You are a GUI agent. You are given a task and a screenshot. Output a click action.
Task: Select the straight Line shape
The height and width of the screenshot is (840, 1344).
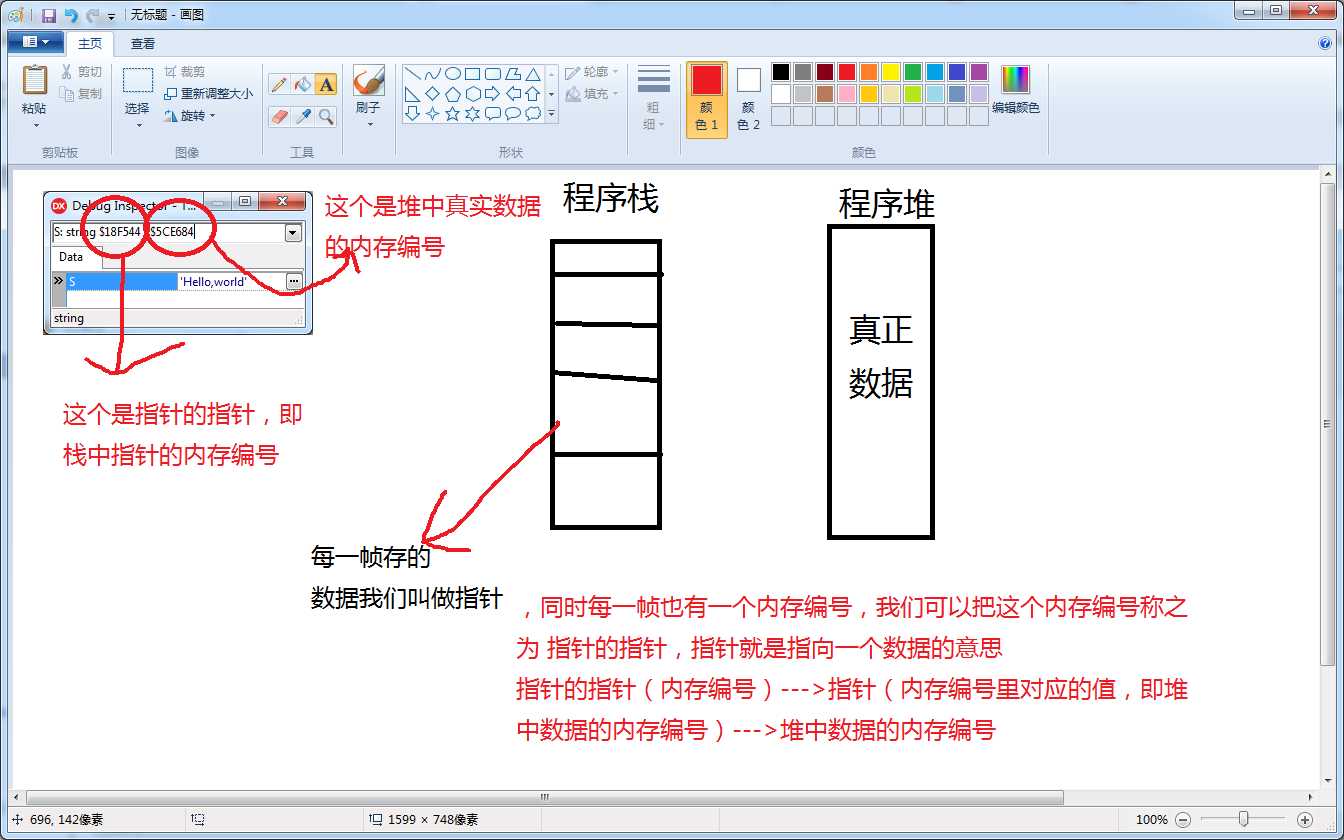pos(412,74)
